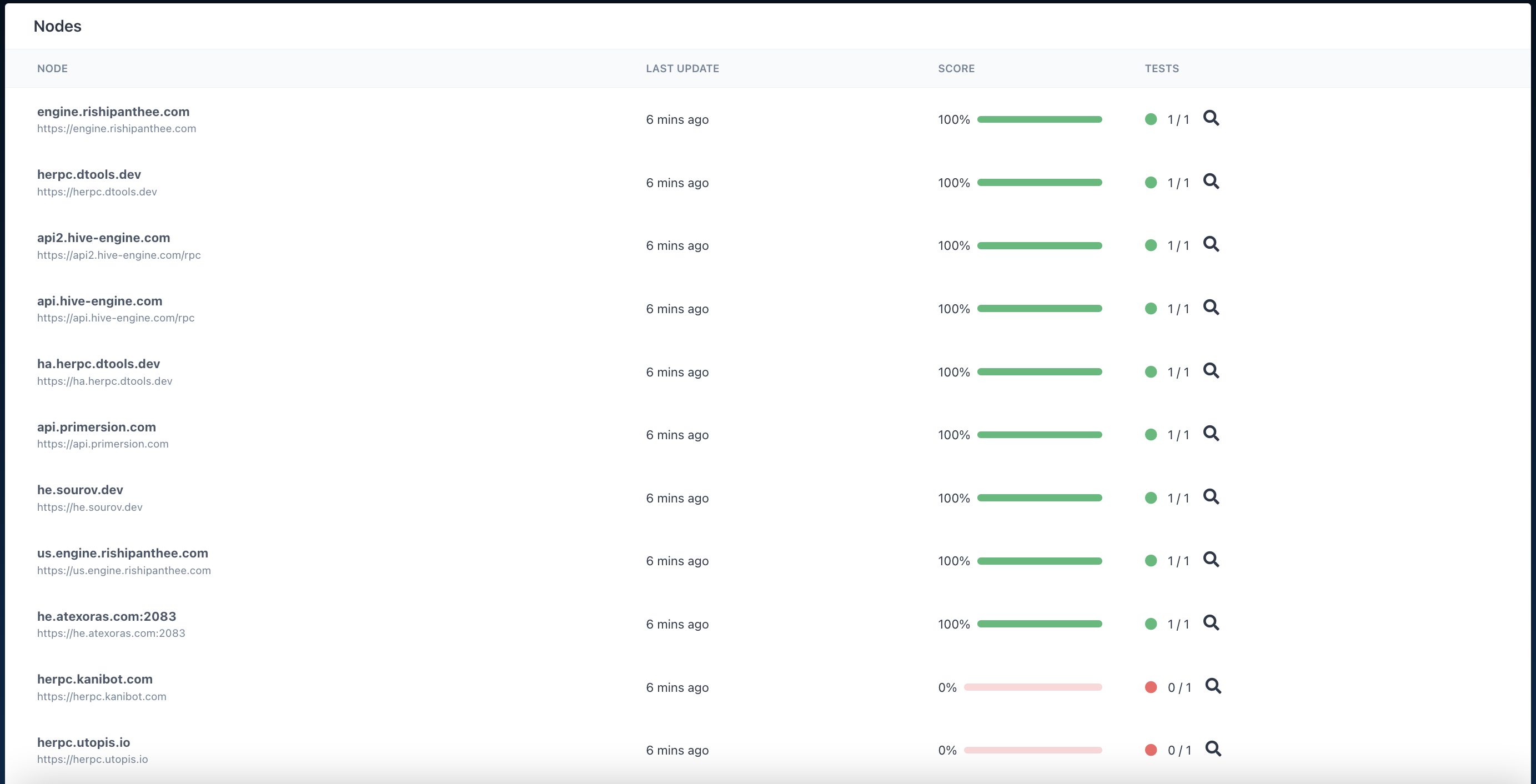The height and width of the screenshot is (784, 1536).
Task: View failed test details for herpc.kanibot.com
Action: (x=1213, y=686)
